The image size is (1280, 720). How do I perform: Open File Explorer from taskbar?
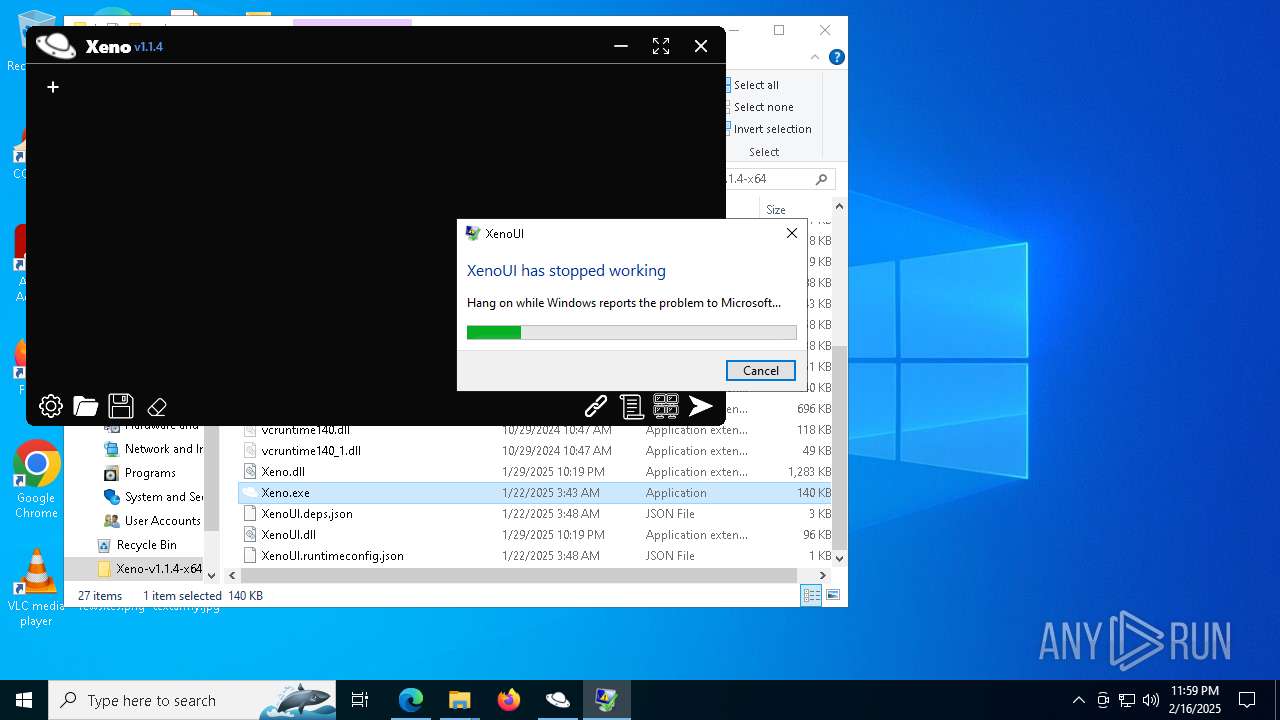pos(459,700)
